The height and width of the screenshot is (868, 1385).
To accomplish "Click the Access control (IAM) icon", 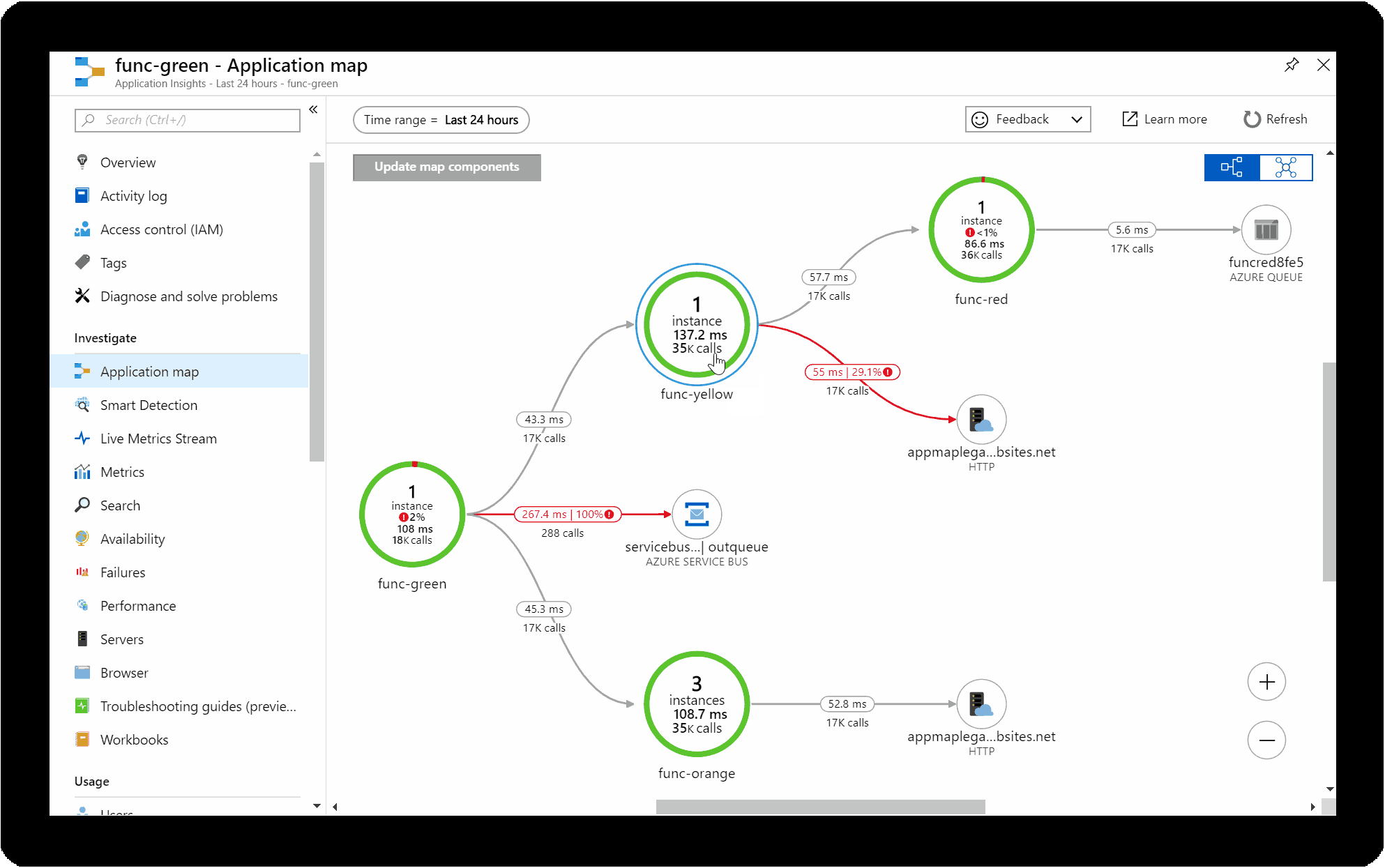I will 82,229.
